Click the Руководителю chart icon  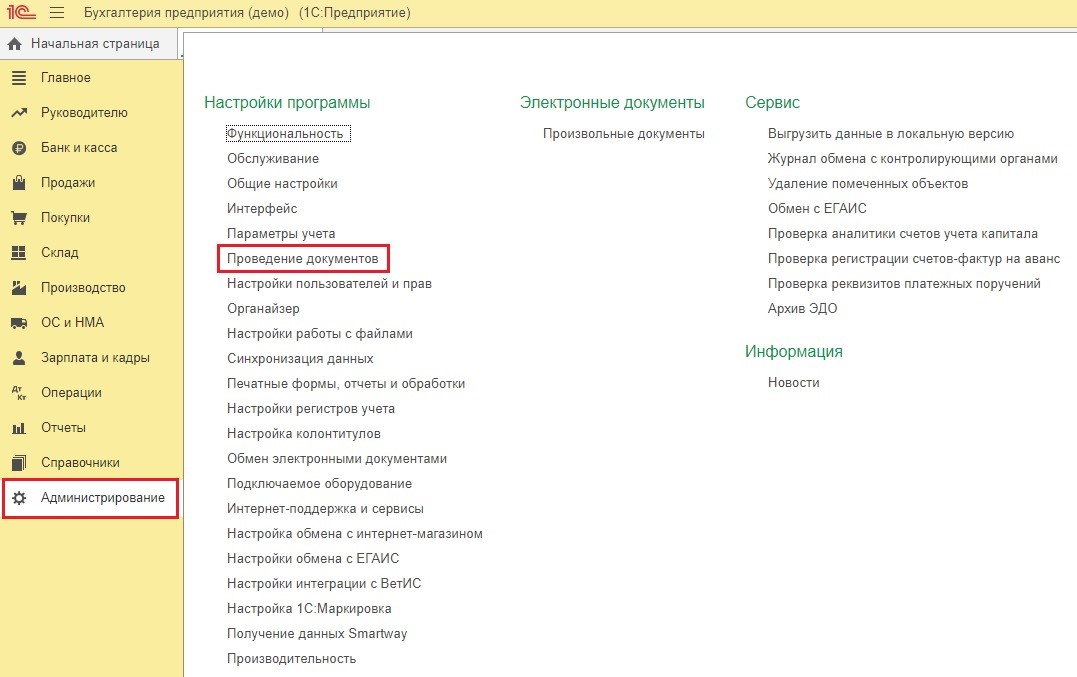point(18,113)
